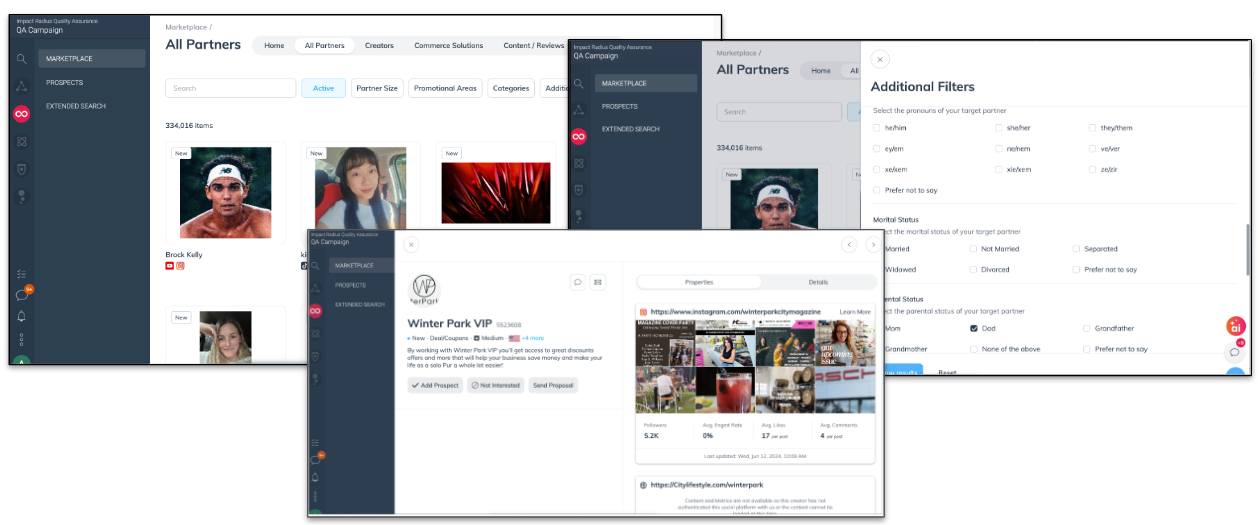This screenshot has height=525, width=1260.
Task: Open chat bubble icon below ai icon
Action: [1235, 352]
